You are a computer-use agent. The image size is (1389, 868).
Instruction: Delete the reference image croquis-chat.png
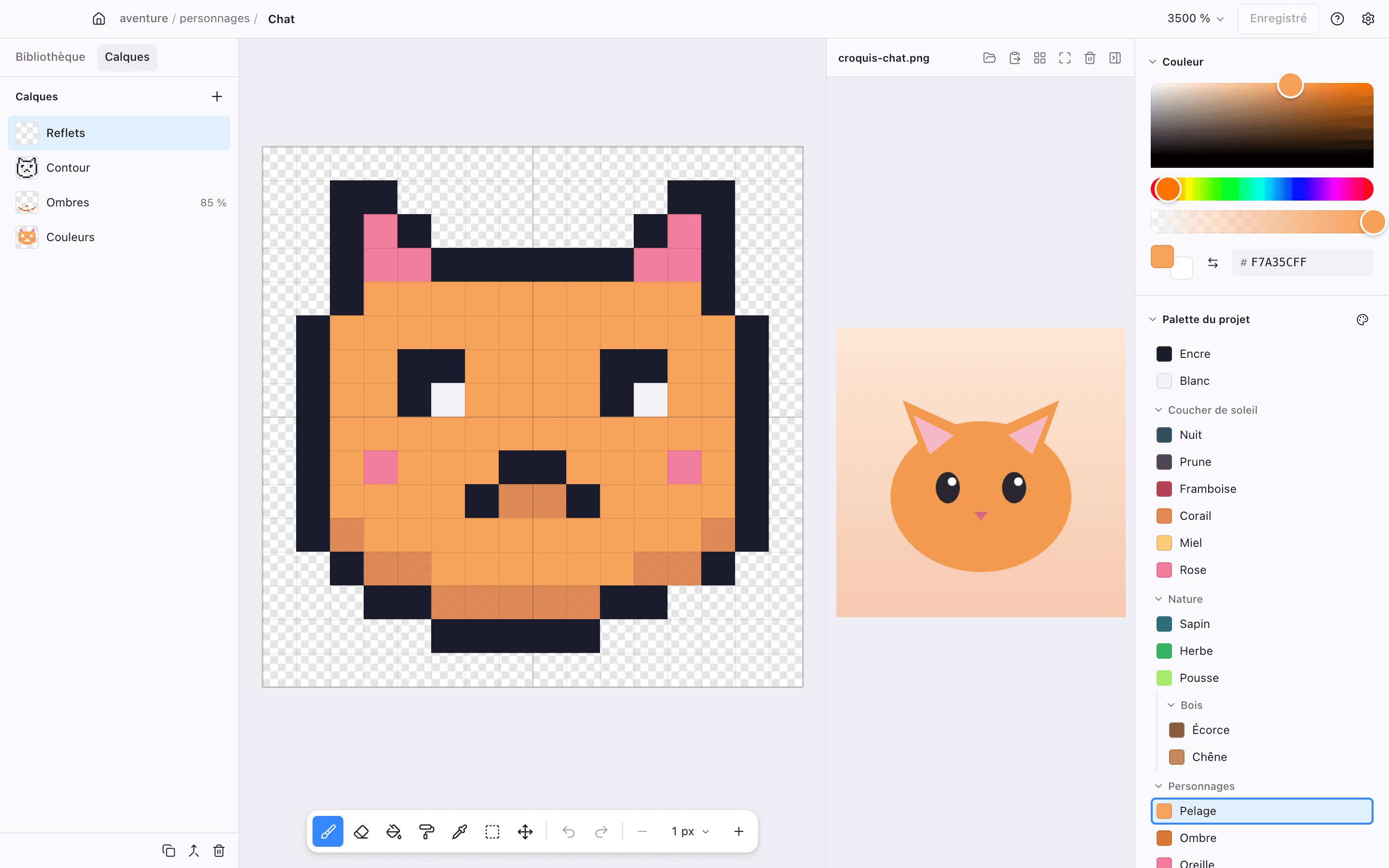tap(1090, 58)
